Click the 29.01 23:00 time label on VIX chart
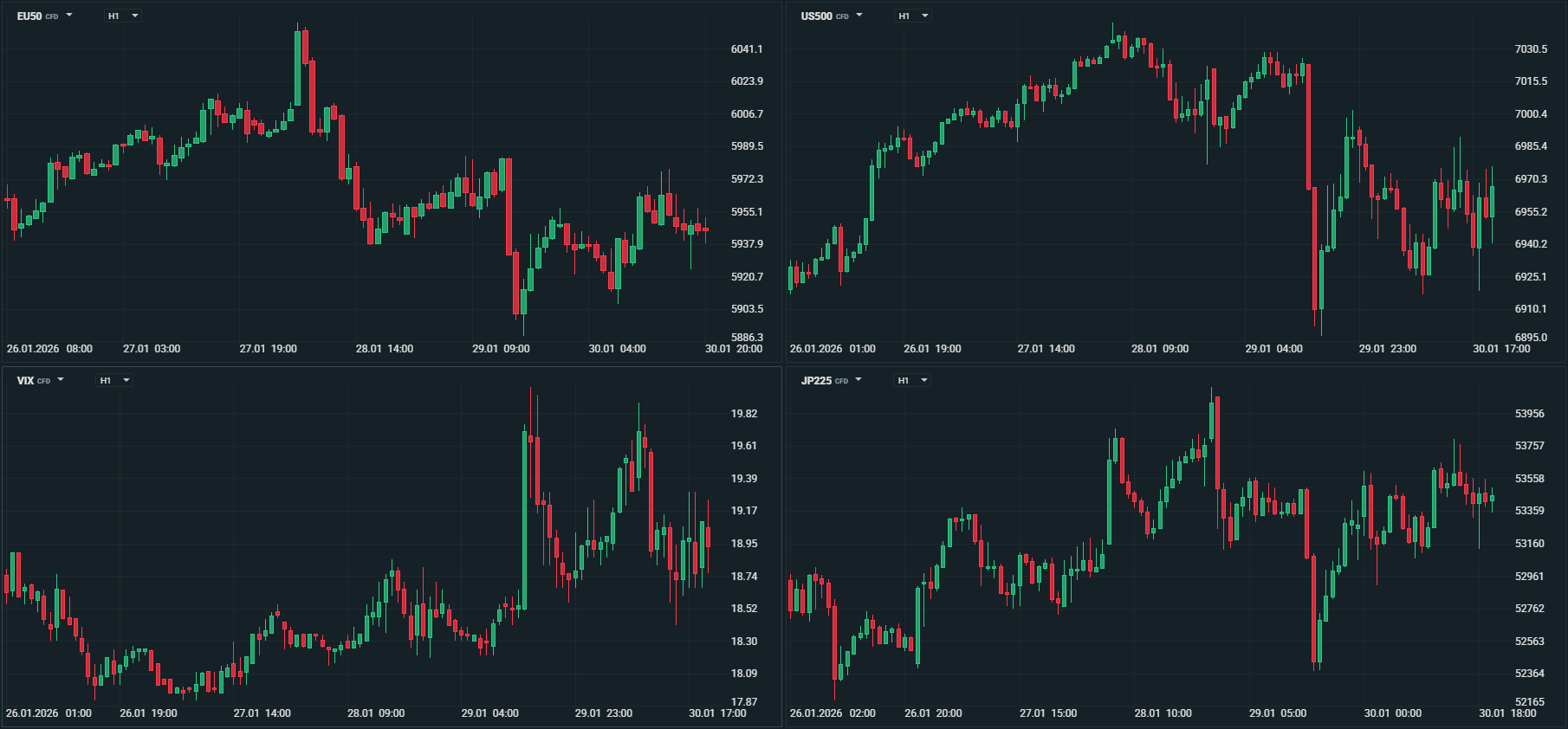 click(603, 713)
